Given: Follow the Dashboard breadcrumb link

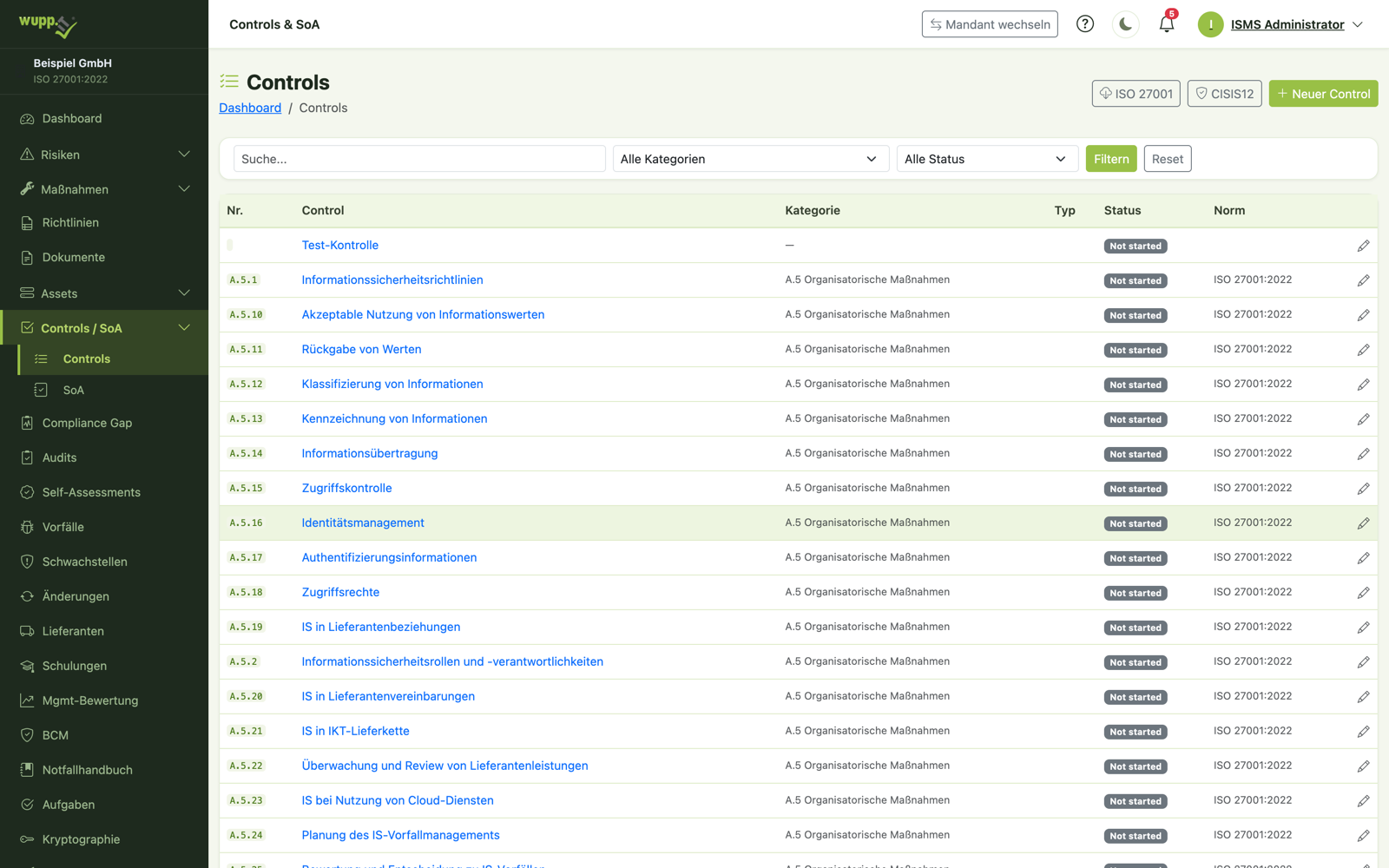Looking at the screenshot, I should click(250, 108).
